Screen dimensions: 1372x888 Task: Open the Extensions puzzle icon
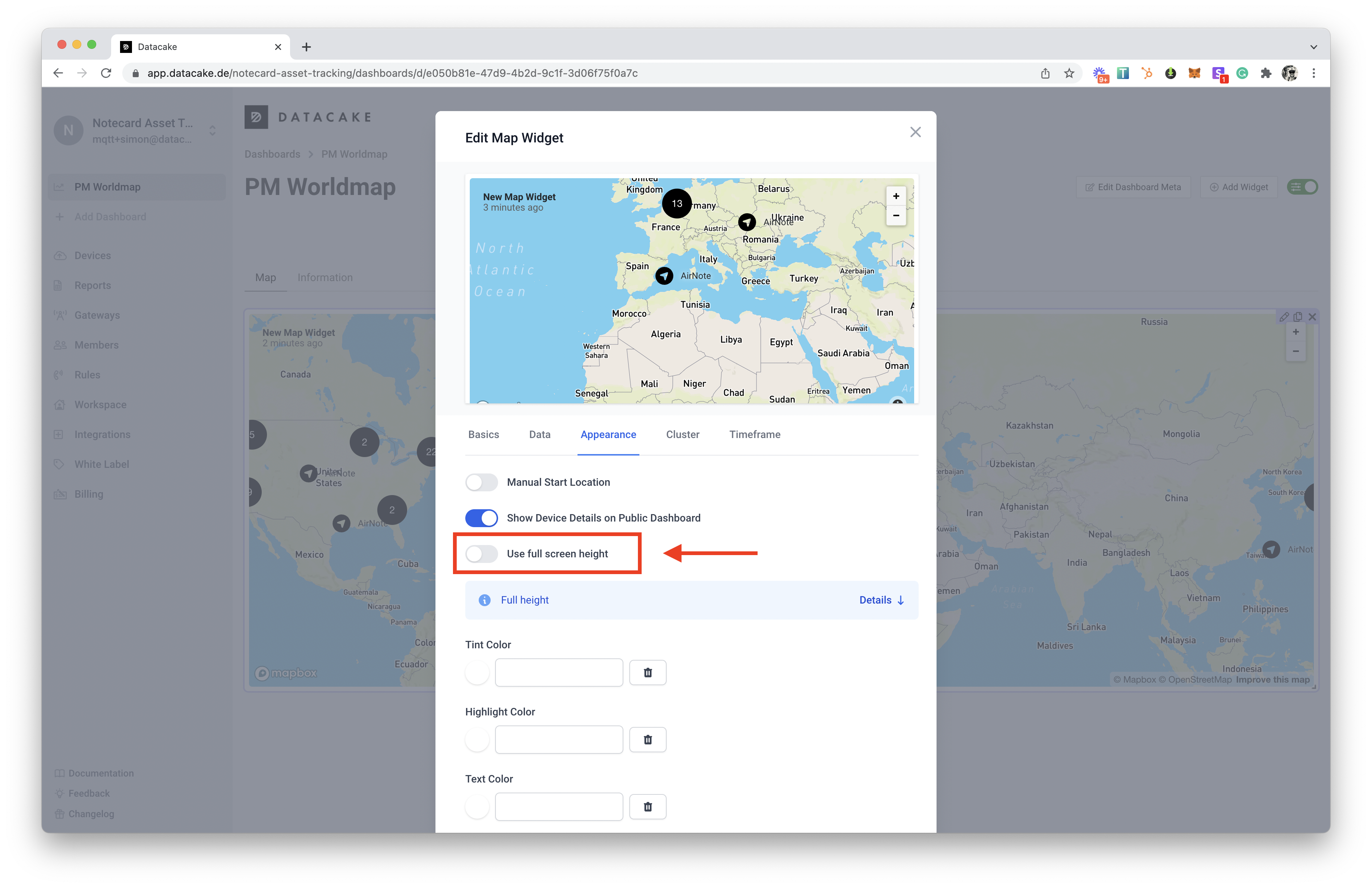click(1266, 73)
